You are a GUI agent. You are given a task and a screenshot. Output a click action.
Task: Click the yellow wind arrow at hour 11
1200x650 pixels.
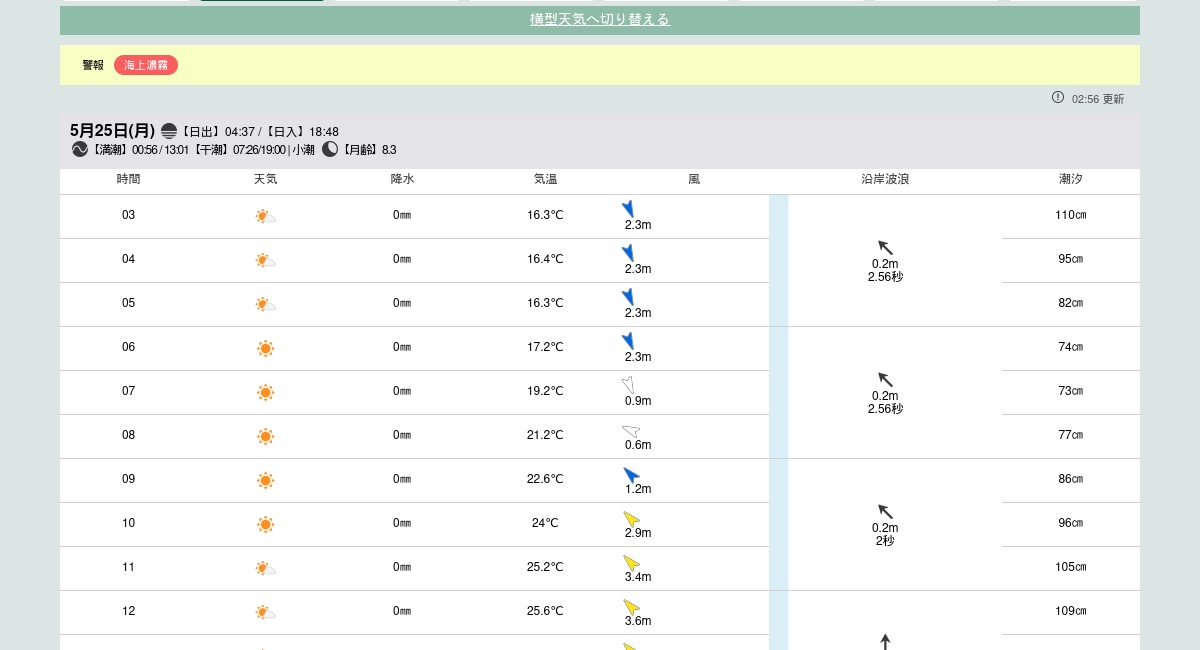(x=631, y=563)
